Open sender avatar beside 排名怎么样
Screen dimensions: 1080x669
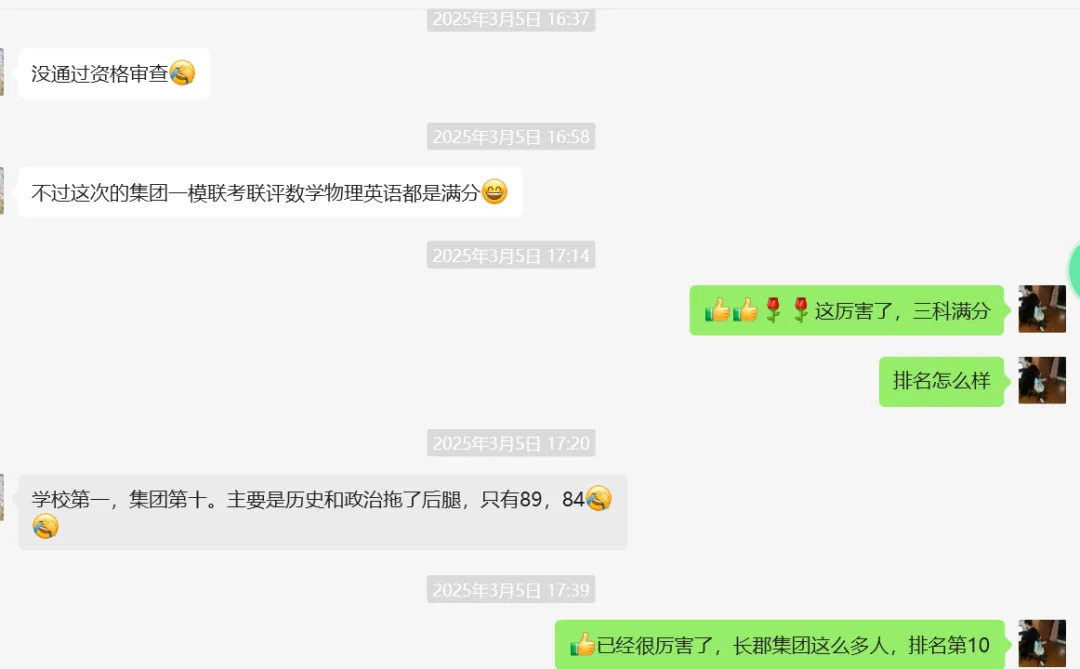[1042, 380]
